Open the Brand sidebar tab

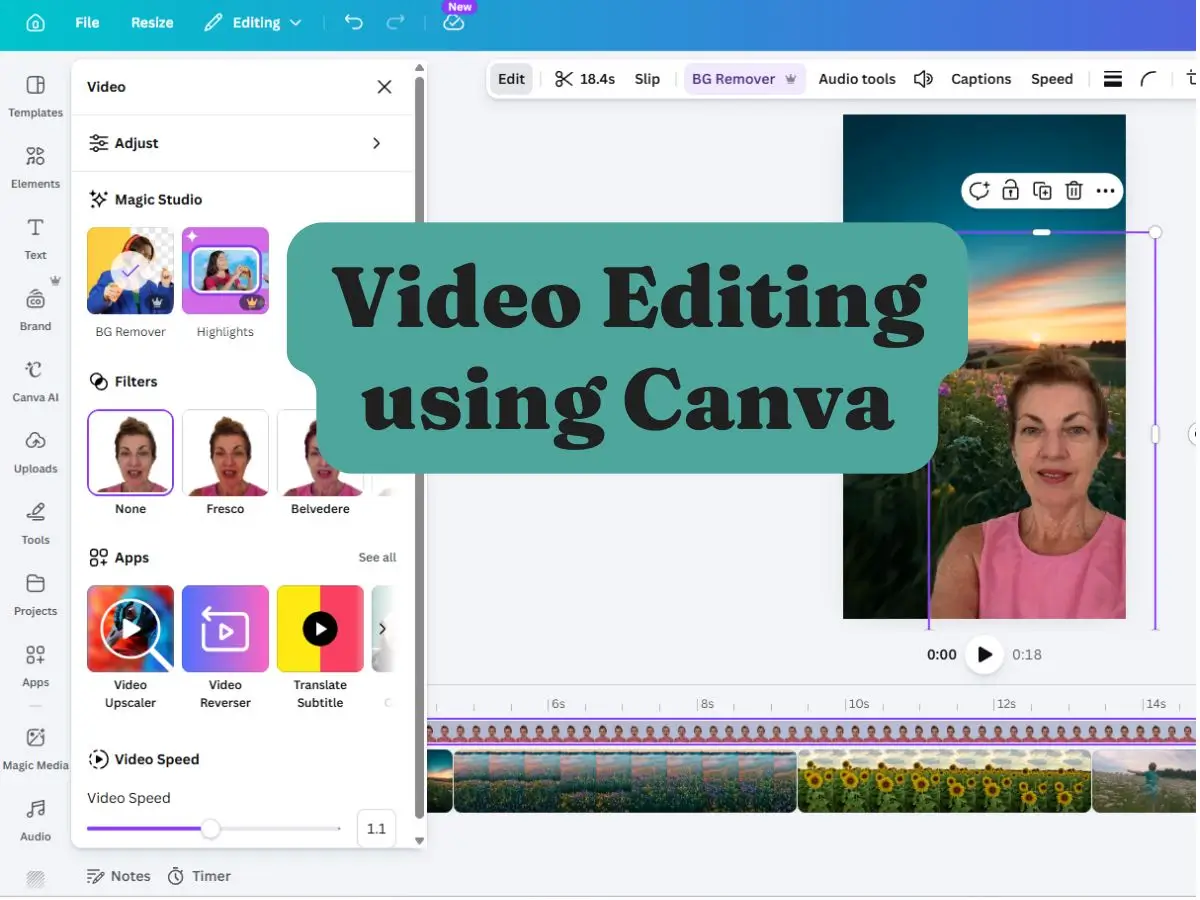(x=36, y=310)
